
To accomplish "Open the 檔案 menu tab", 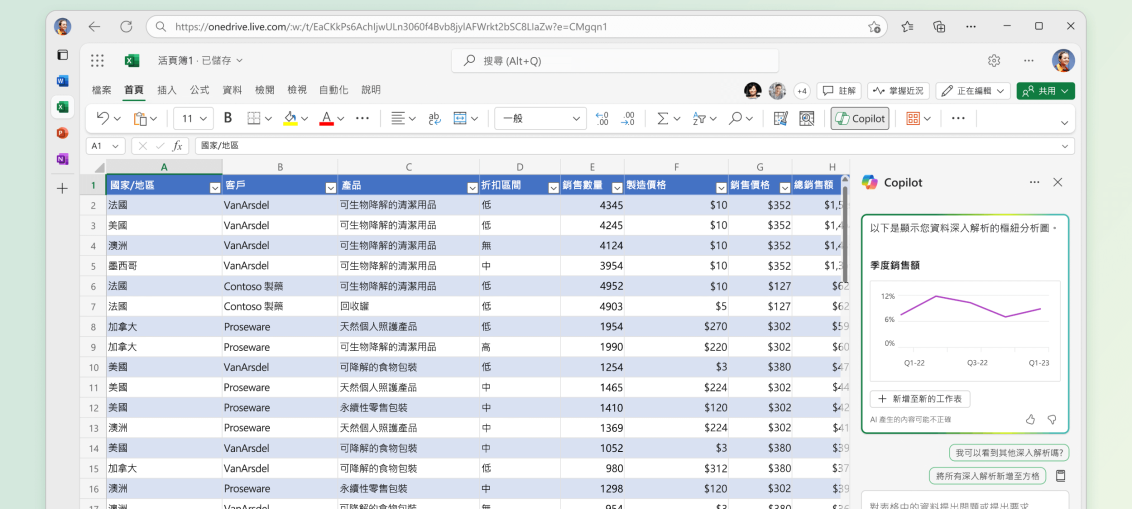I will tap(102, 90).
